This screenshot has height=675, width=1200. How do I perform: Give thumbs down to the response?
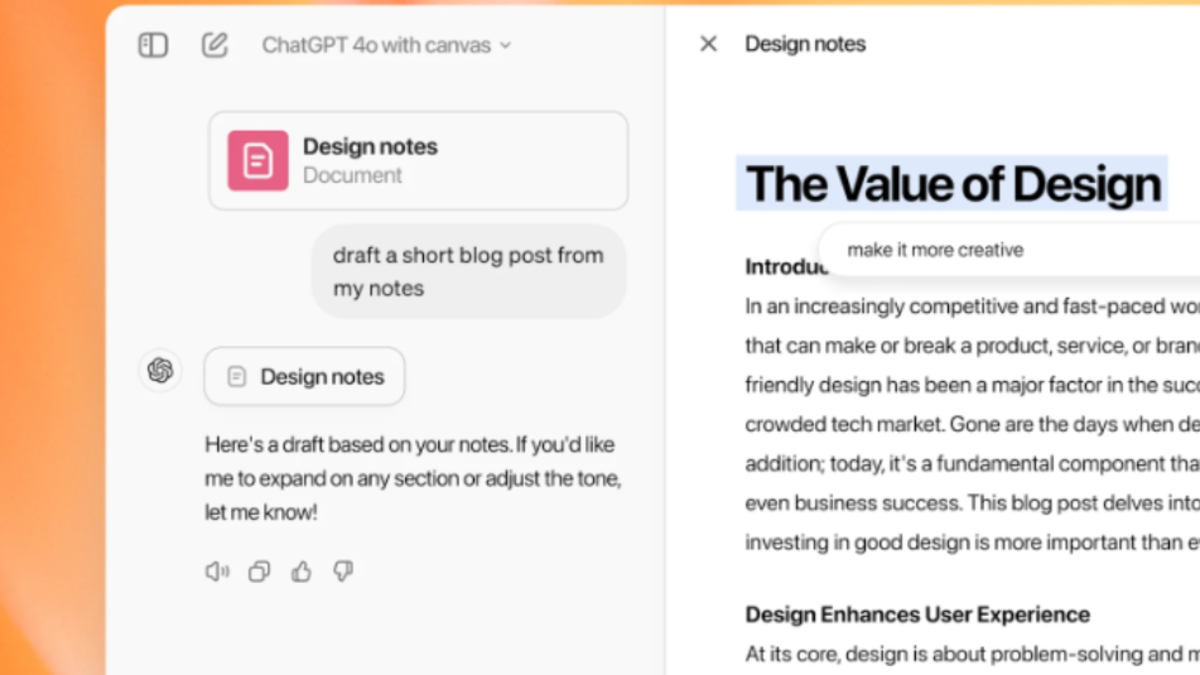pos(343,571)
